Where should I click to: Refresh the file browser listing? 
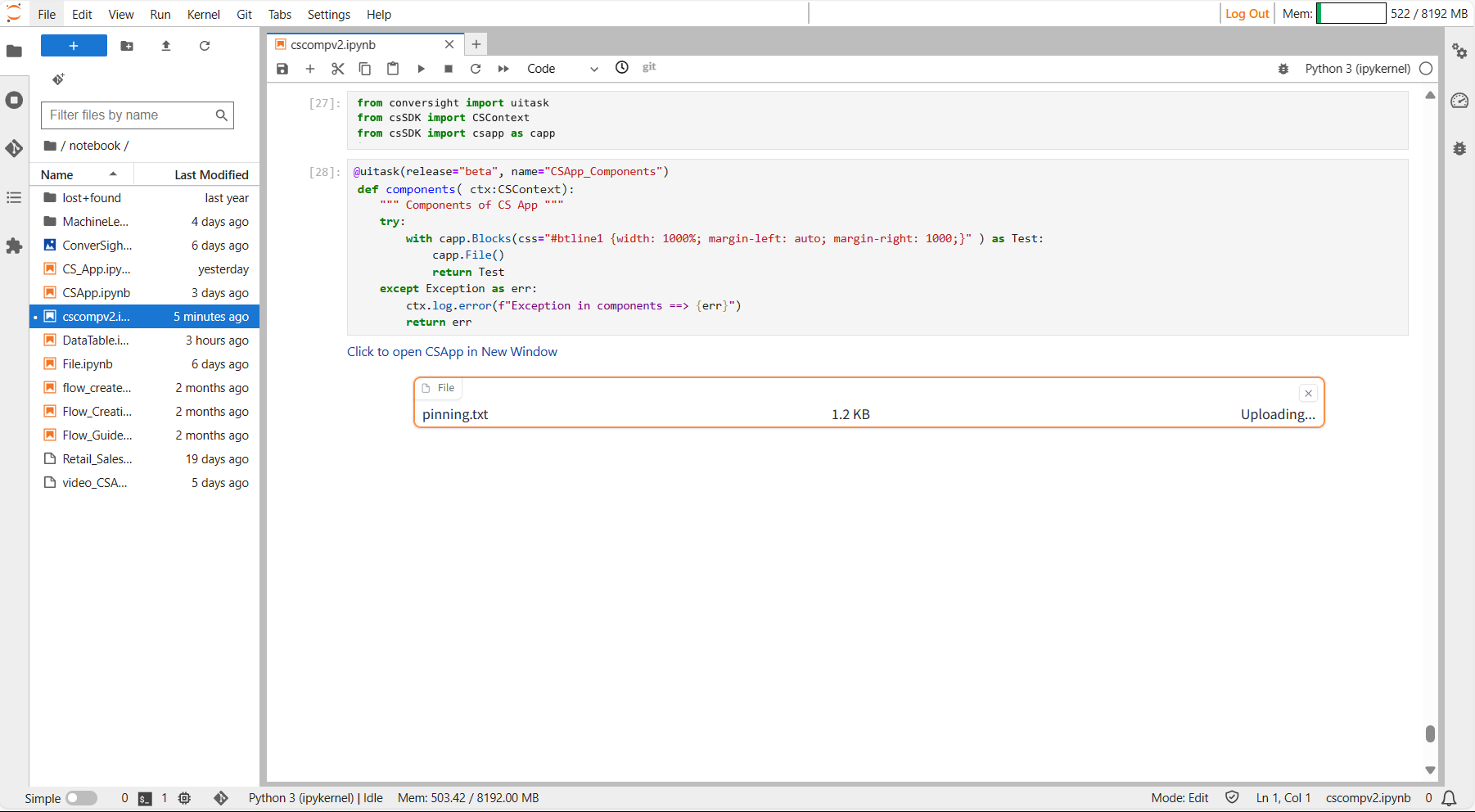pos(205,46)
